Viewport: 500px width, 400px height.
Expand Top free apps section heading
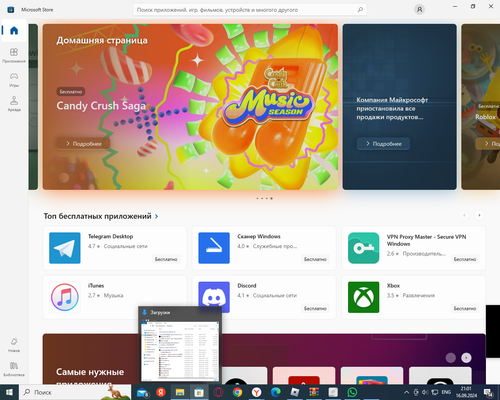click(101, 216)
